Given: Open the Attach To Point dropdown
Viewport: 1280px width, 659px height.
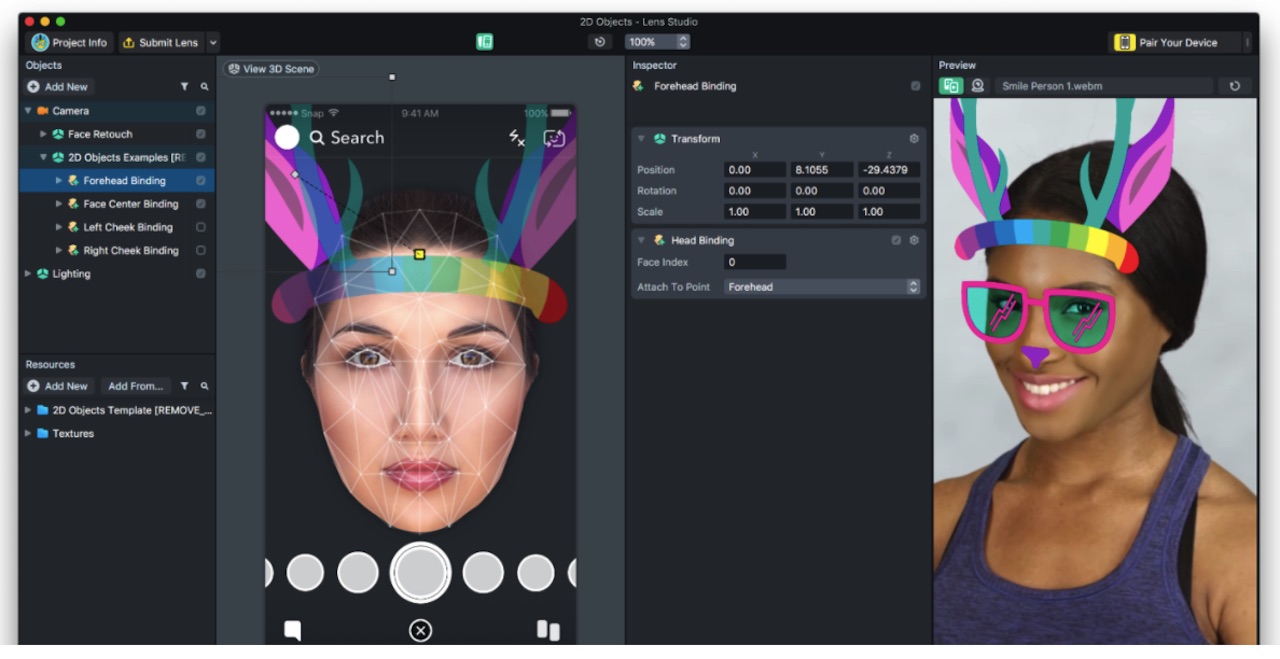Looking at the screenshot, I should click(x=822, y=287).
